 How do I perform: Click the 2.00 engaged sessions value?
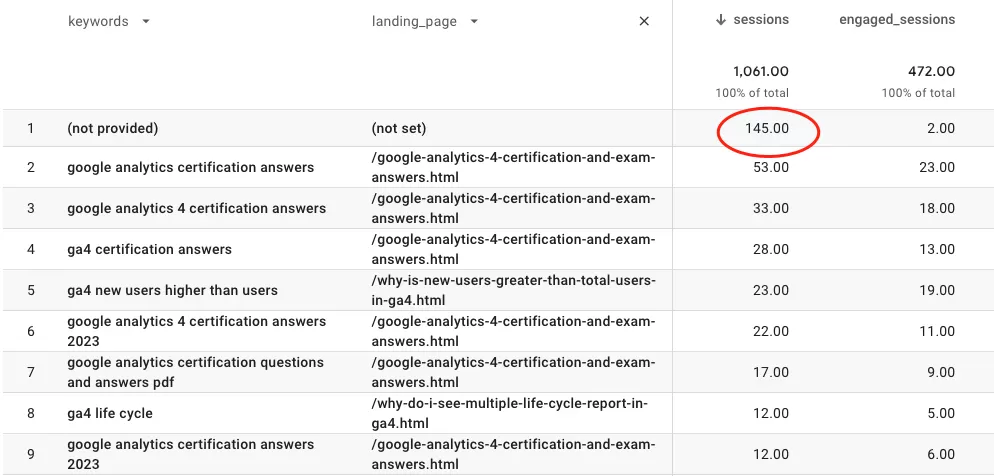click(941, 129)
